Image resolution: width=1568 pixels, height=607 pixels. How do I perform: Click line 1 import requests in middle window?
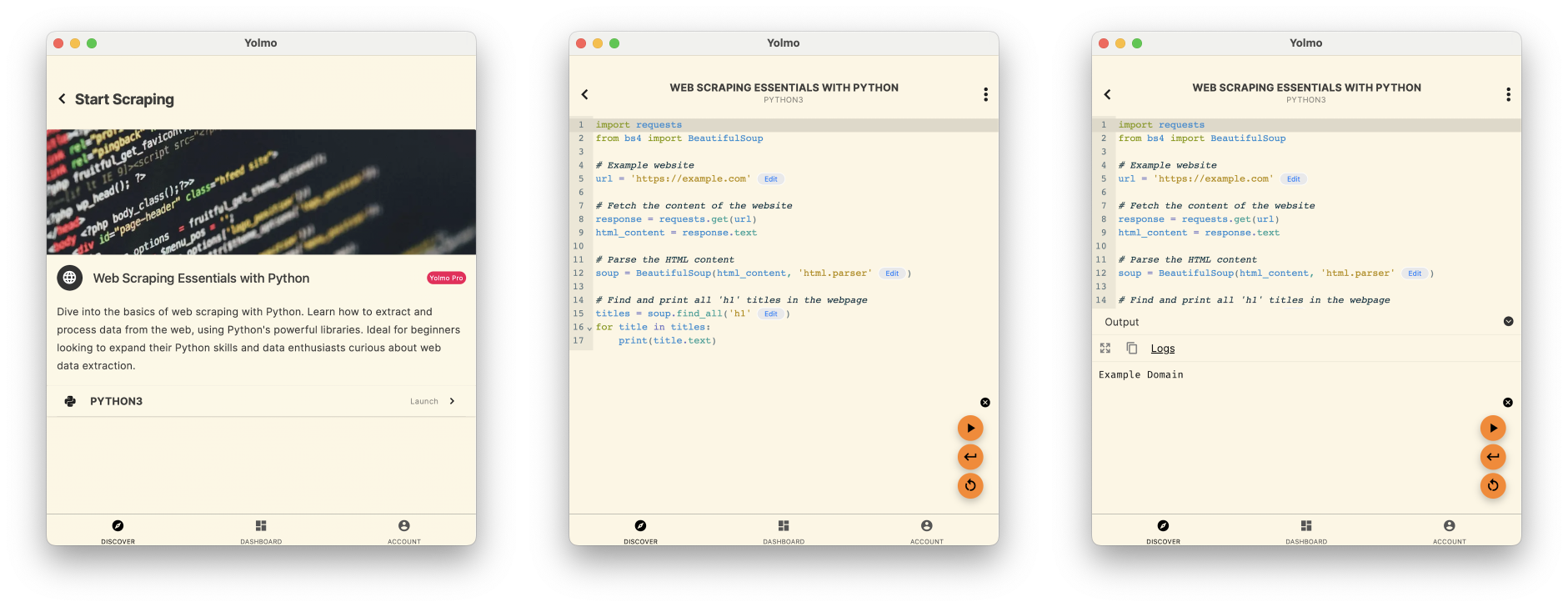[x=639, y=125]
